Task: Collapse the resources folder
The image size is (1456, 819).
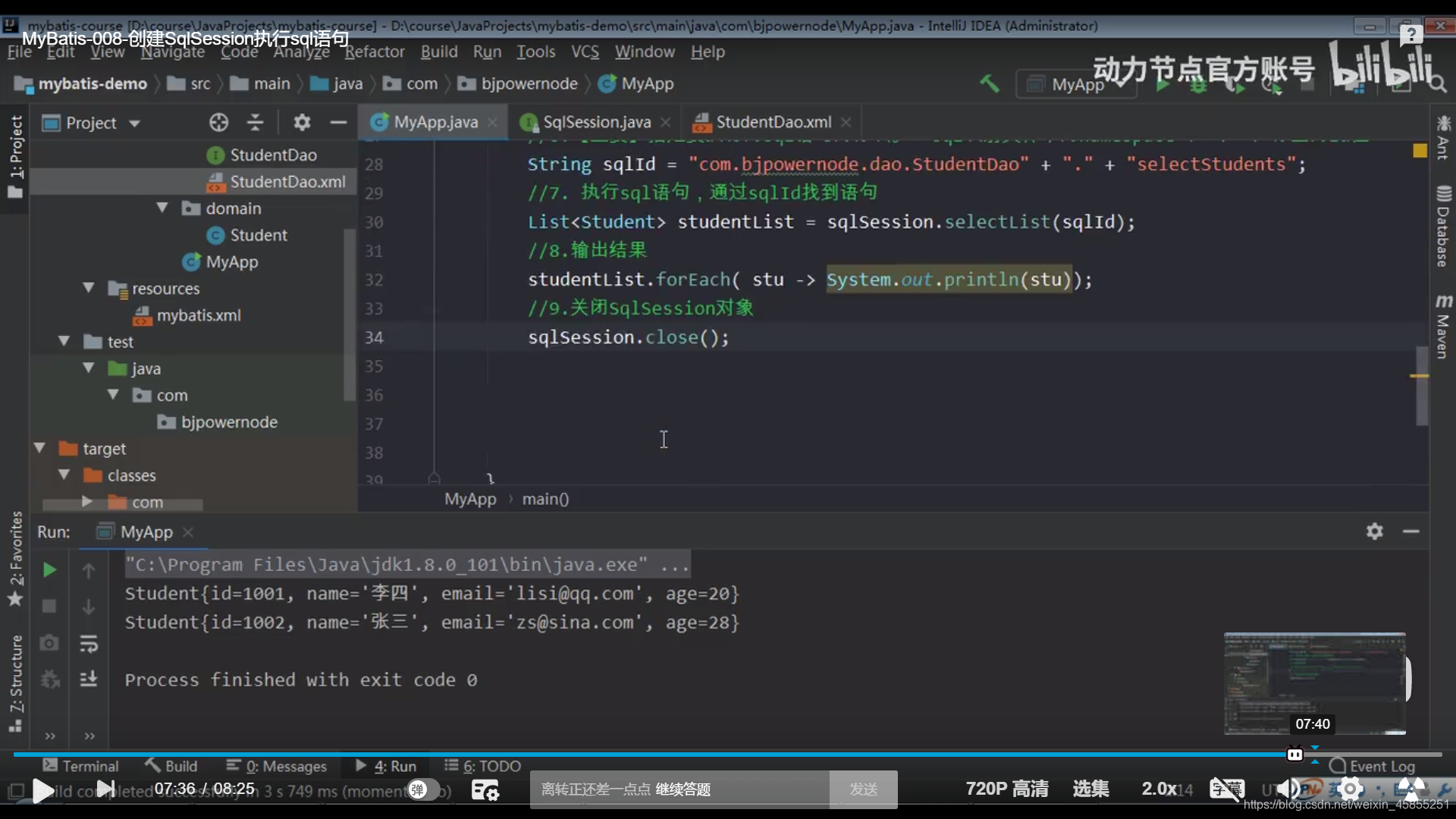Action: [x=89, y=288]
